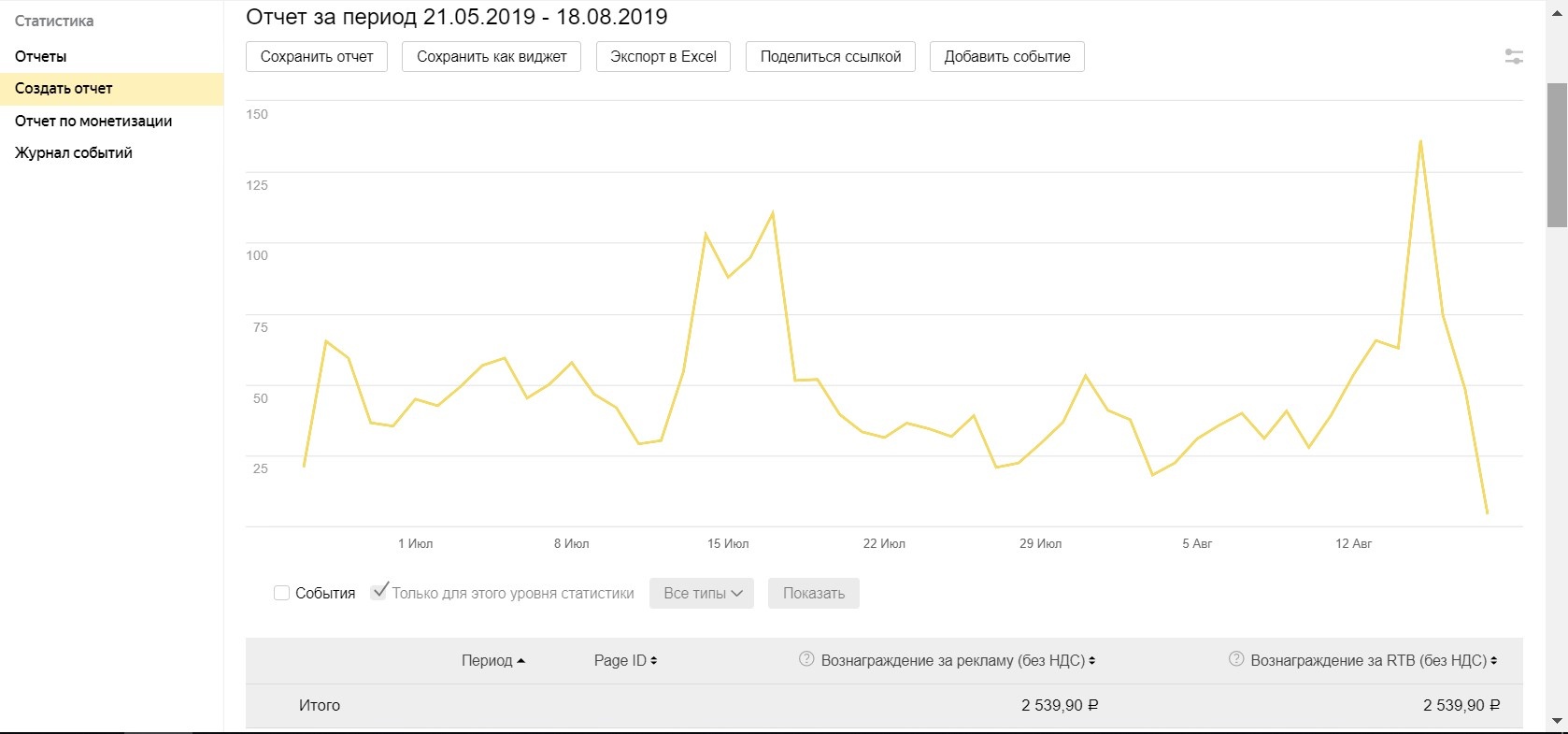
Task: Open chart settings sliders icon
Action: [1514, 57]
